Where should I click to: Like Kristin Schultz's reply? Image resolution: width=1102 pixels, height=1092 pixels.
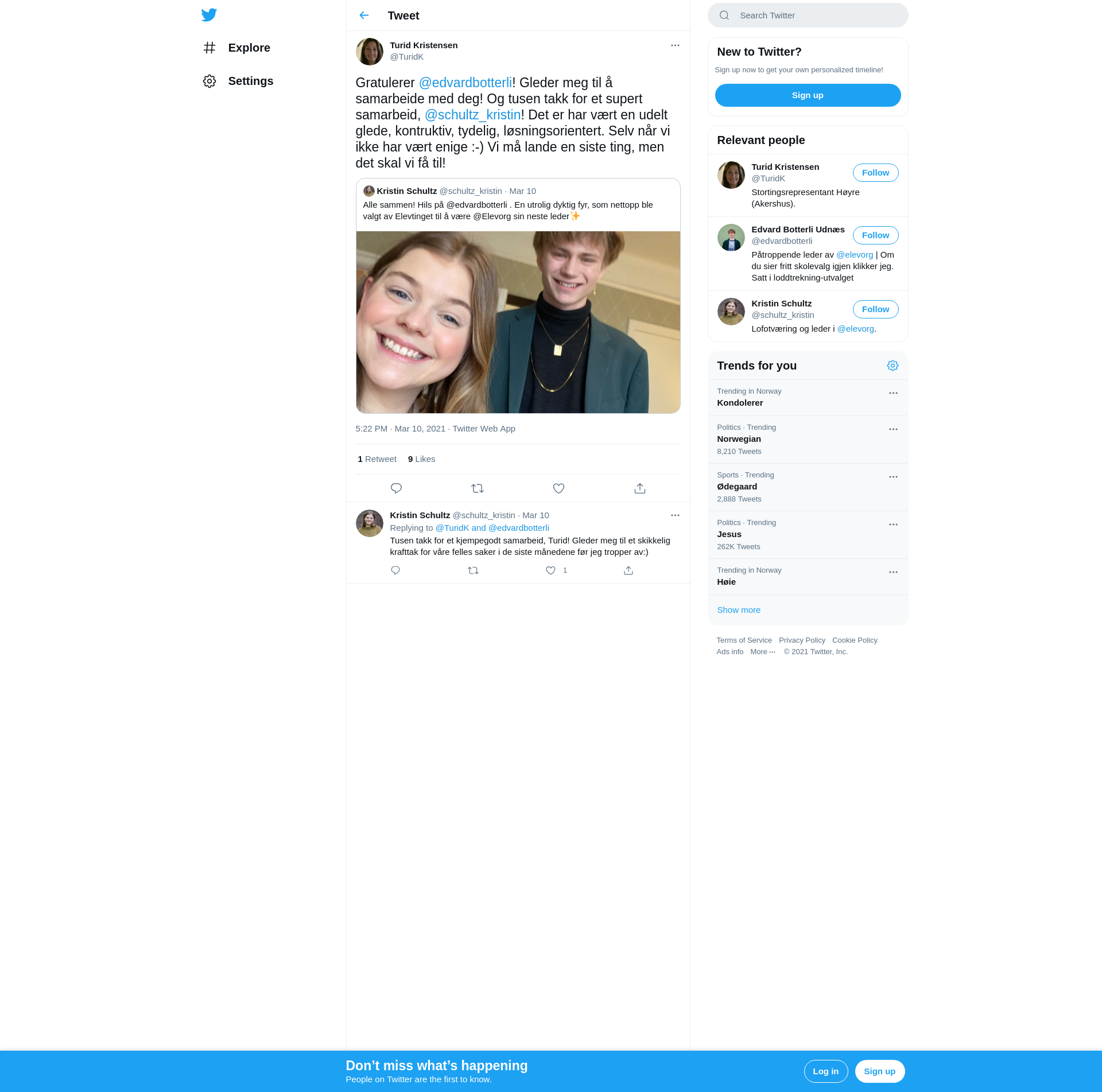coord(550,570)
